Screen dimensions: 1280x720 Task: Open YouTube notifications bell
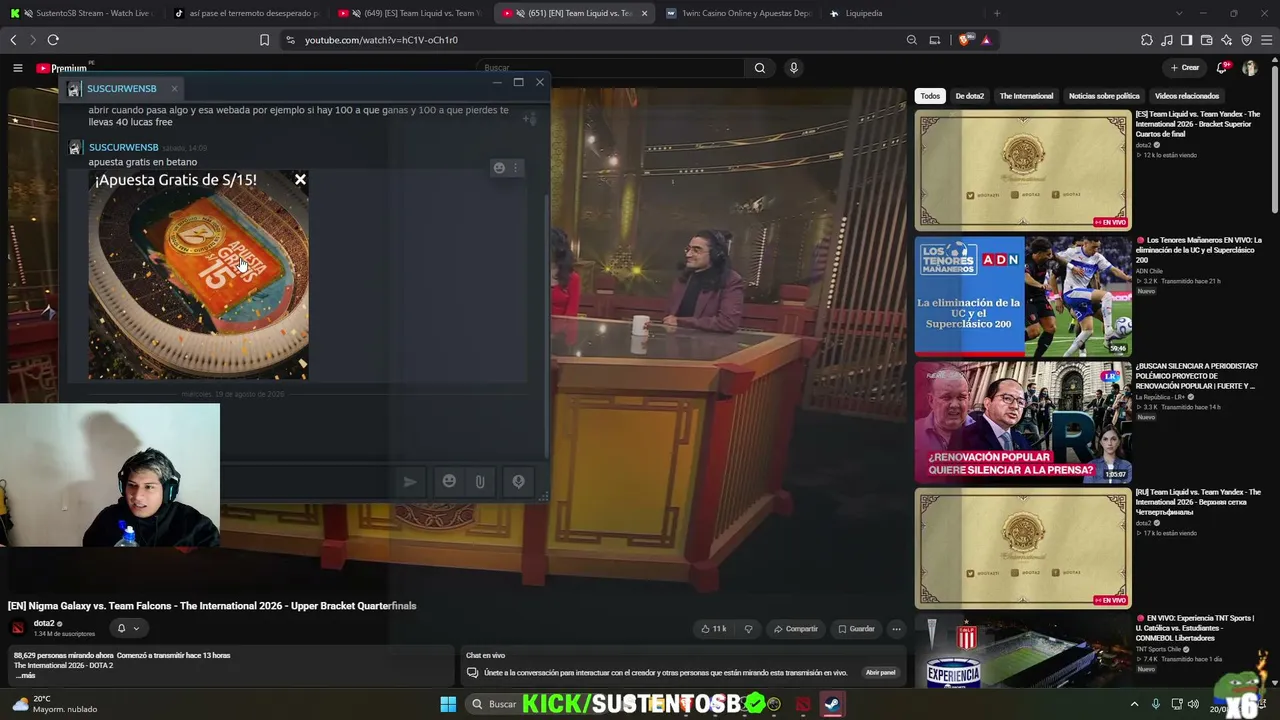click(x=1221, y=68)
